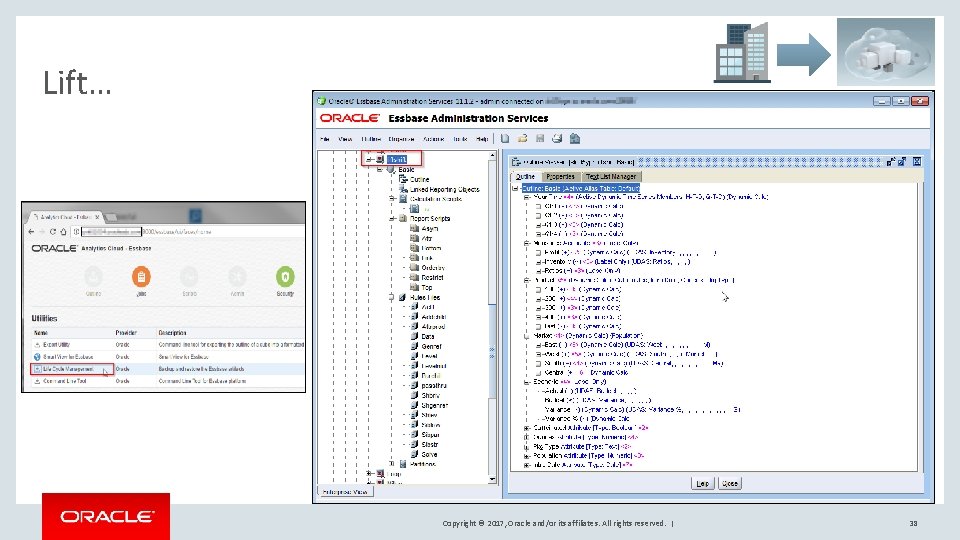Click the Outline node icon under Basic
This screenshot has width=960, height=540.
pos(403,179)
